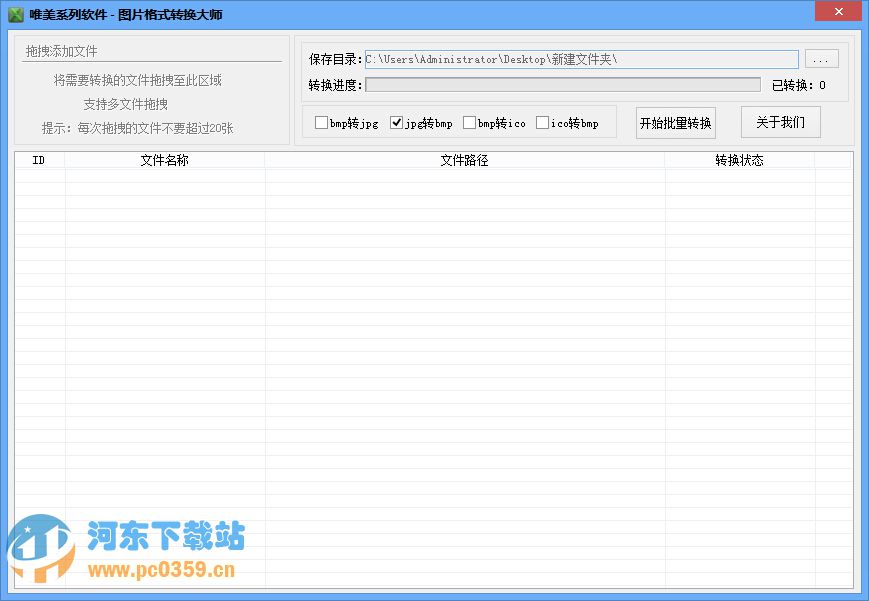Click the 文件名称 column header
Viewport: 869px width, 601px height.
click(x=163, y=159)
